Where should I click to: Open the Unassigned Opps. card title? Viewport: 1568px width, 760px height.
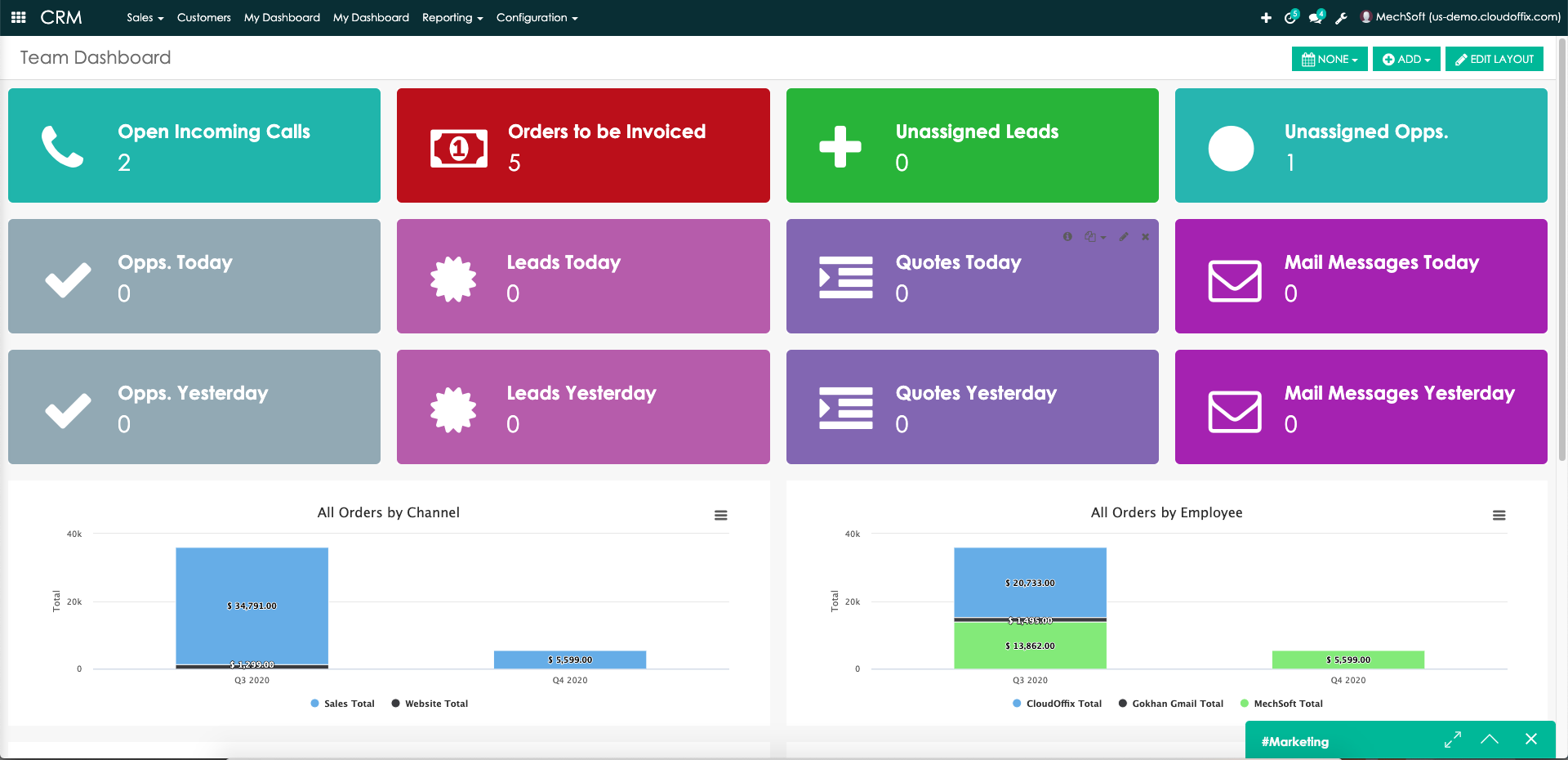1366,132
